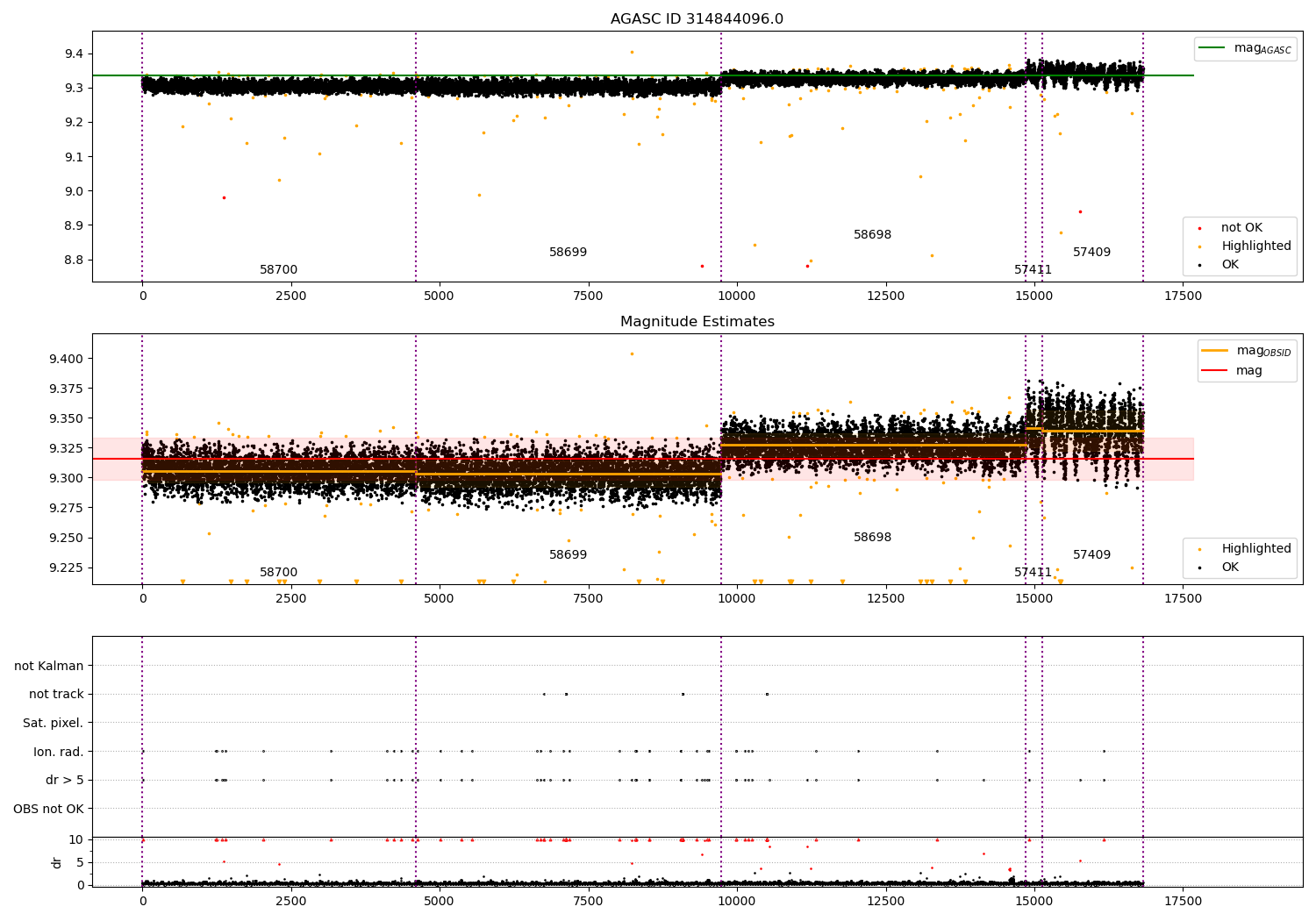Click the 9.4 y-tick of the top plot

coord(74,54)
